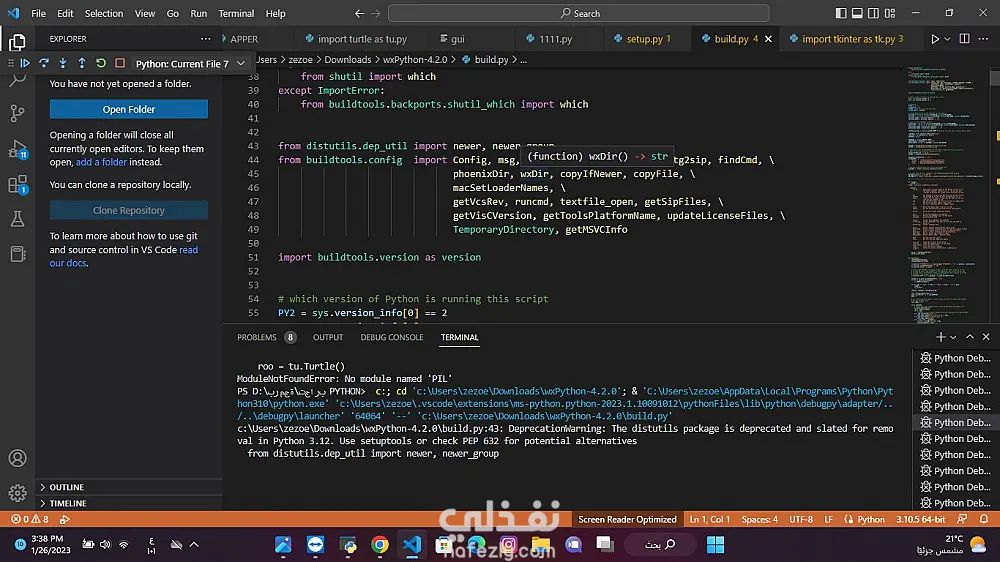This screenshot has height=562, width=1000.
Task: Open the Explorer view in activity bar
Action: (17, 42)
